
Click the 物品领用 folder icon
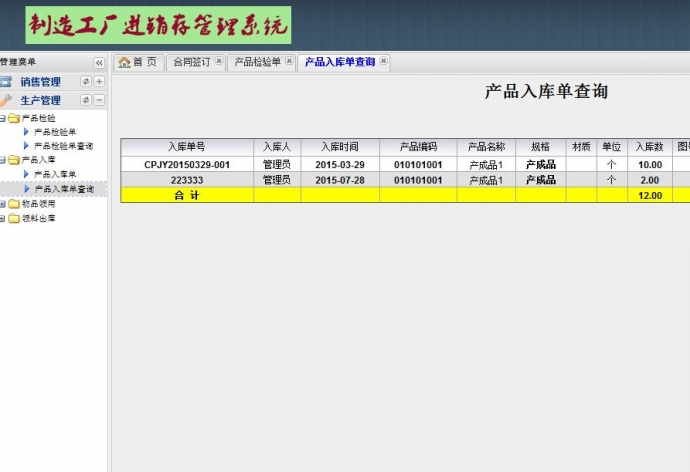pos(14,204)
